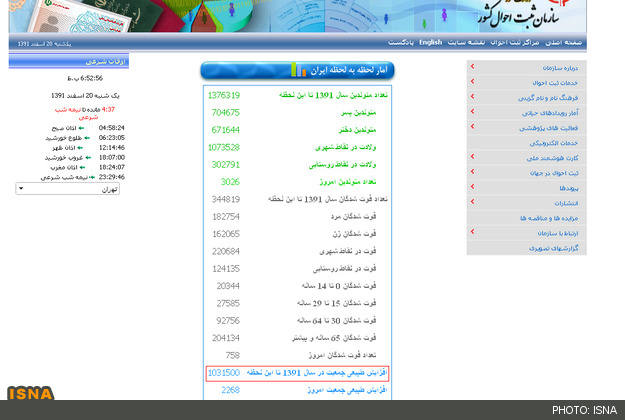Click today's deaths value 758

tap(232, 355)
